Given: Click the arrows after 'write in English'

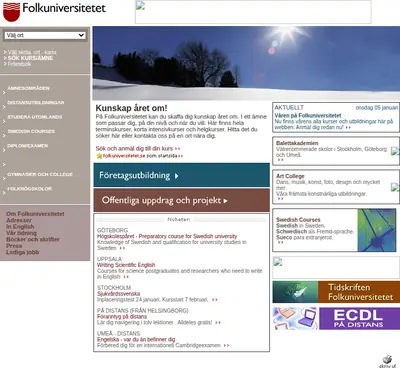Looking at the screenshot, I should [126, 277].
